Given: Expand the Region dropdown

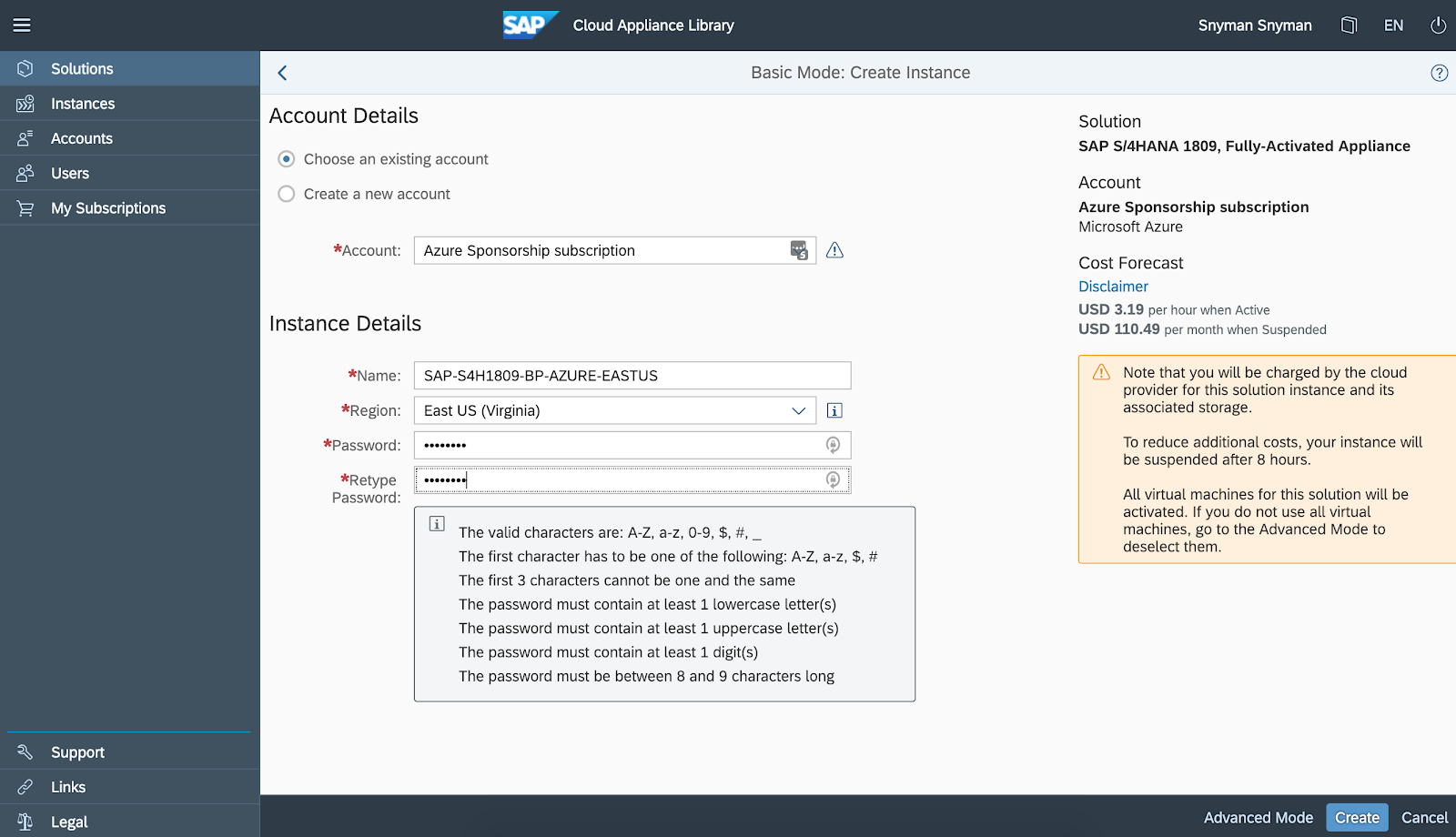Looking at the screenshot, I should pyautogui.click(x=798, y=410).
